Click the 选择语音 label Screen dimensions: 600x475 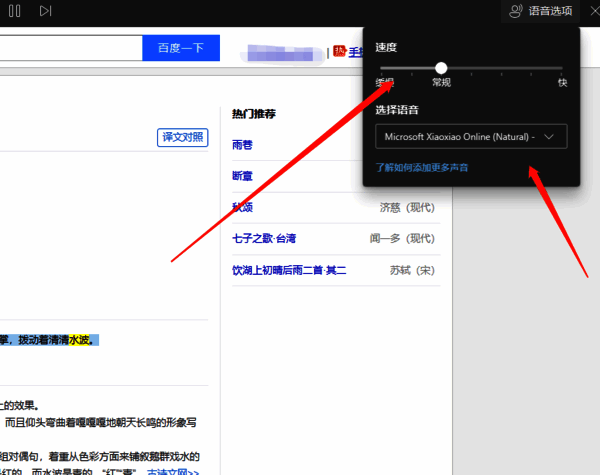click(397, 110)
